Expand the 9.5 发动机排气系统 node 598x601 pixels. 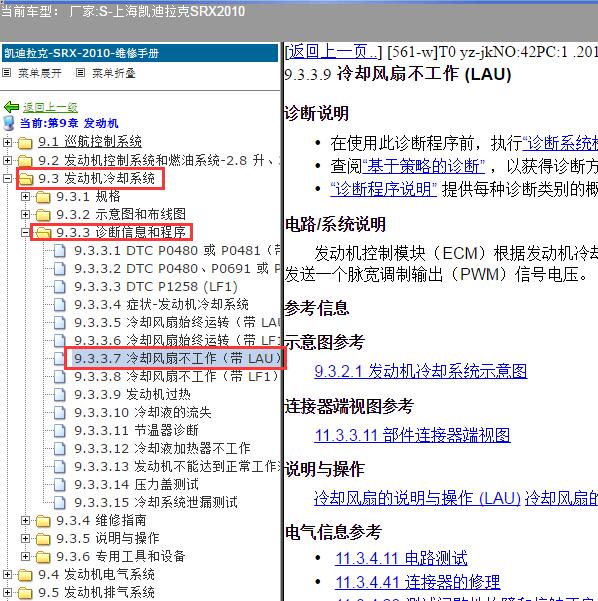7,592
